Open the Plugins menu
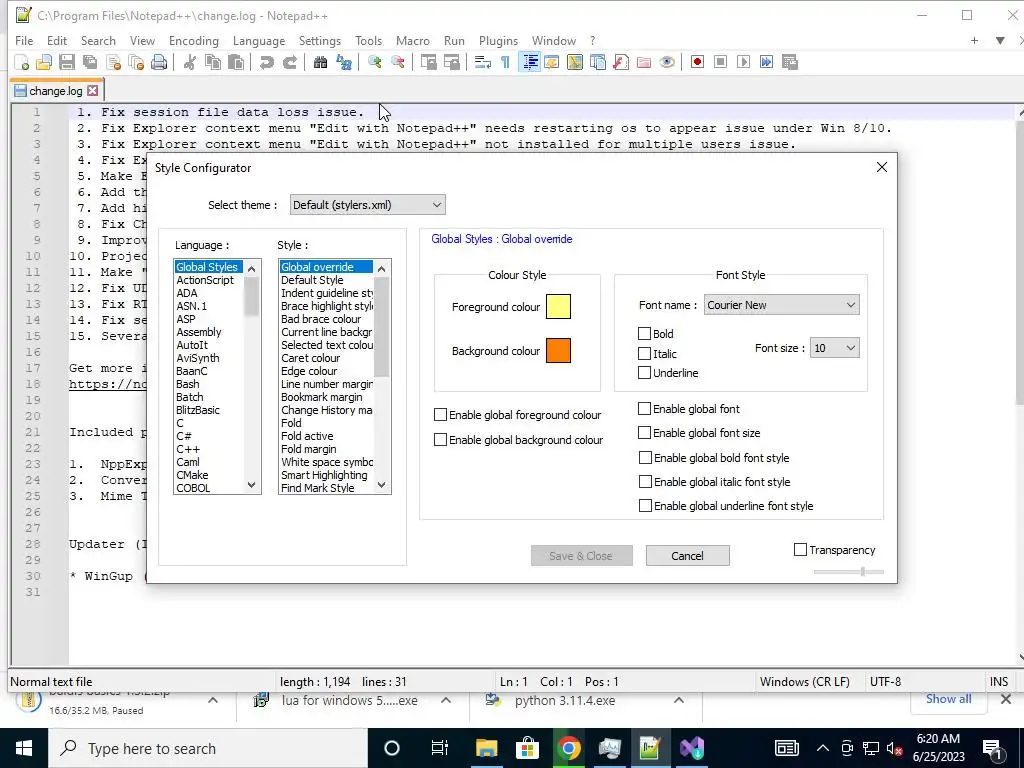This screenshot has height=768, width=1024. coord(498,40)
